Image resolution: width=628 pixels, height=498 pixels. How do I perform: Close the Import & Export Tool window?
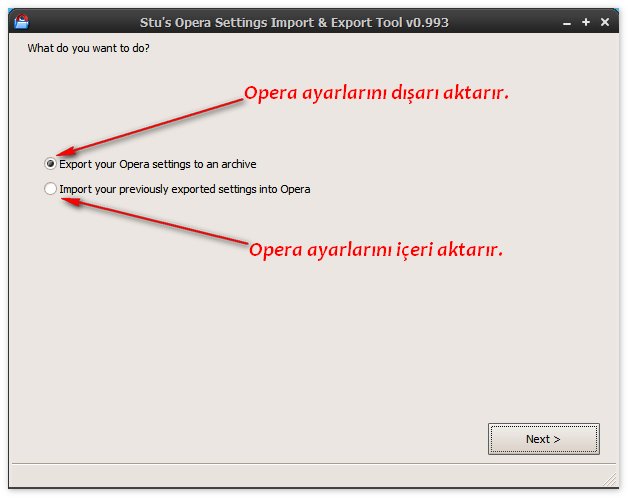[605, 22]
